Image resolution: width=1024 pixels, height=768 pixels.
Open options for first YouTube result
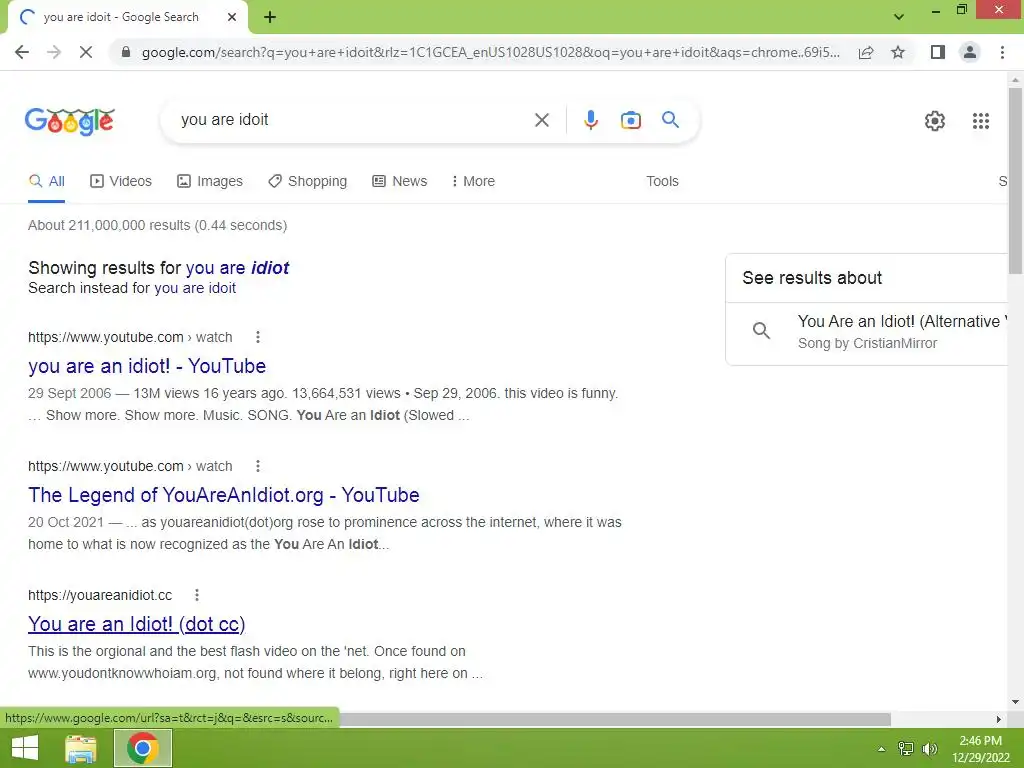click(x=258, y=337)
